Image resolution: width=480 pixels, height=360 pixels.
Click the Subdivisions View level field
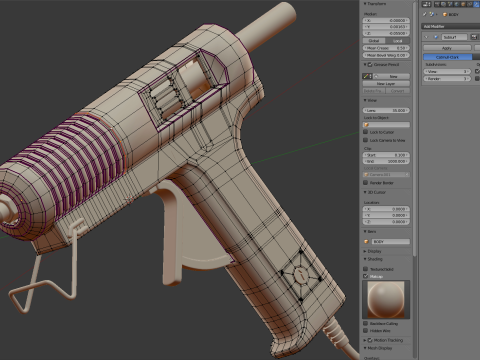point(447,72)
